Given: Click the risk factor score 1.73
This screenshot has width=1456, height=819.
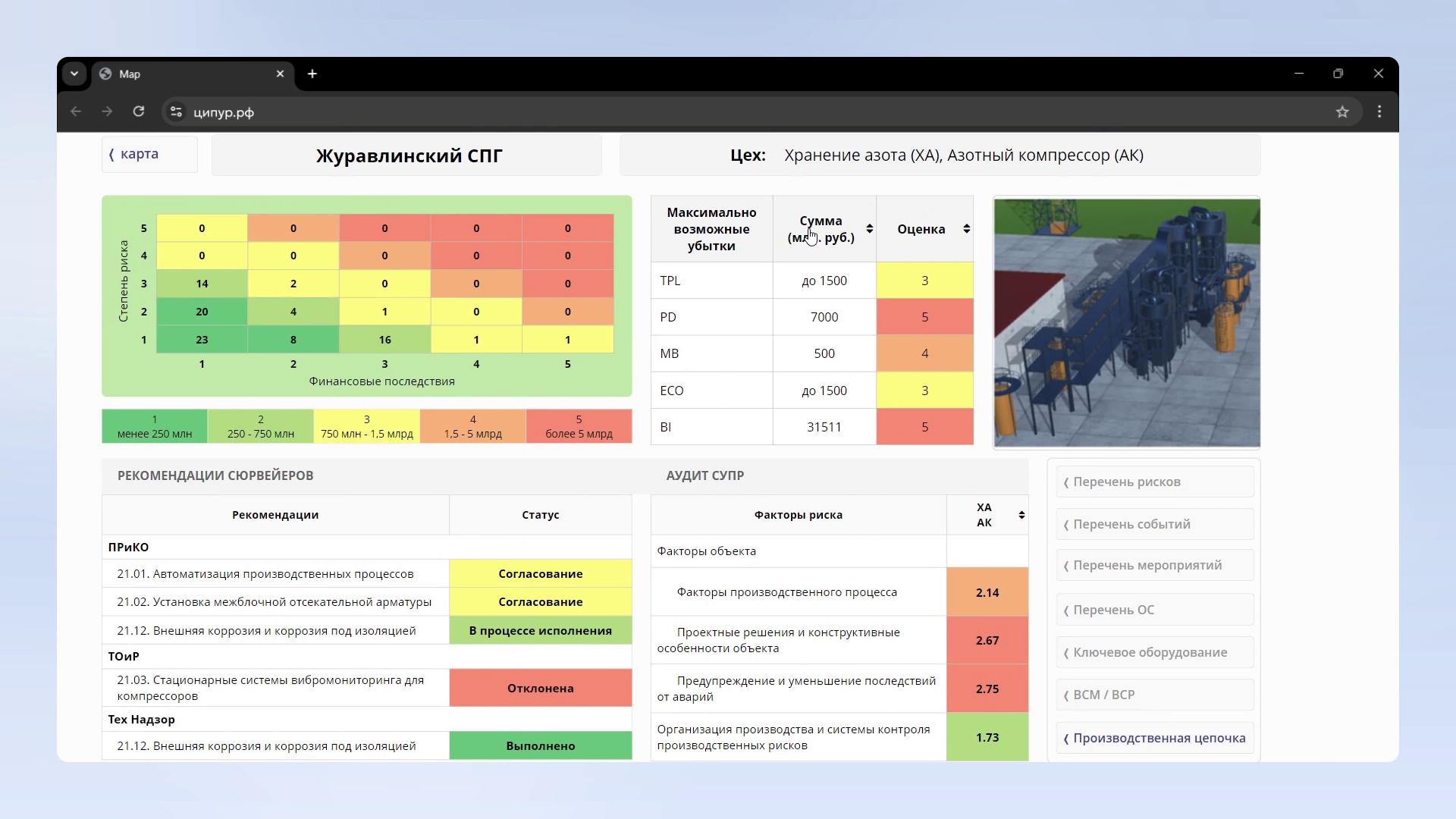Looking at the screenshot, I should point(987,737).
